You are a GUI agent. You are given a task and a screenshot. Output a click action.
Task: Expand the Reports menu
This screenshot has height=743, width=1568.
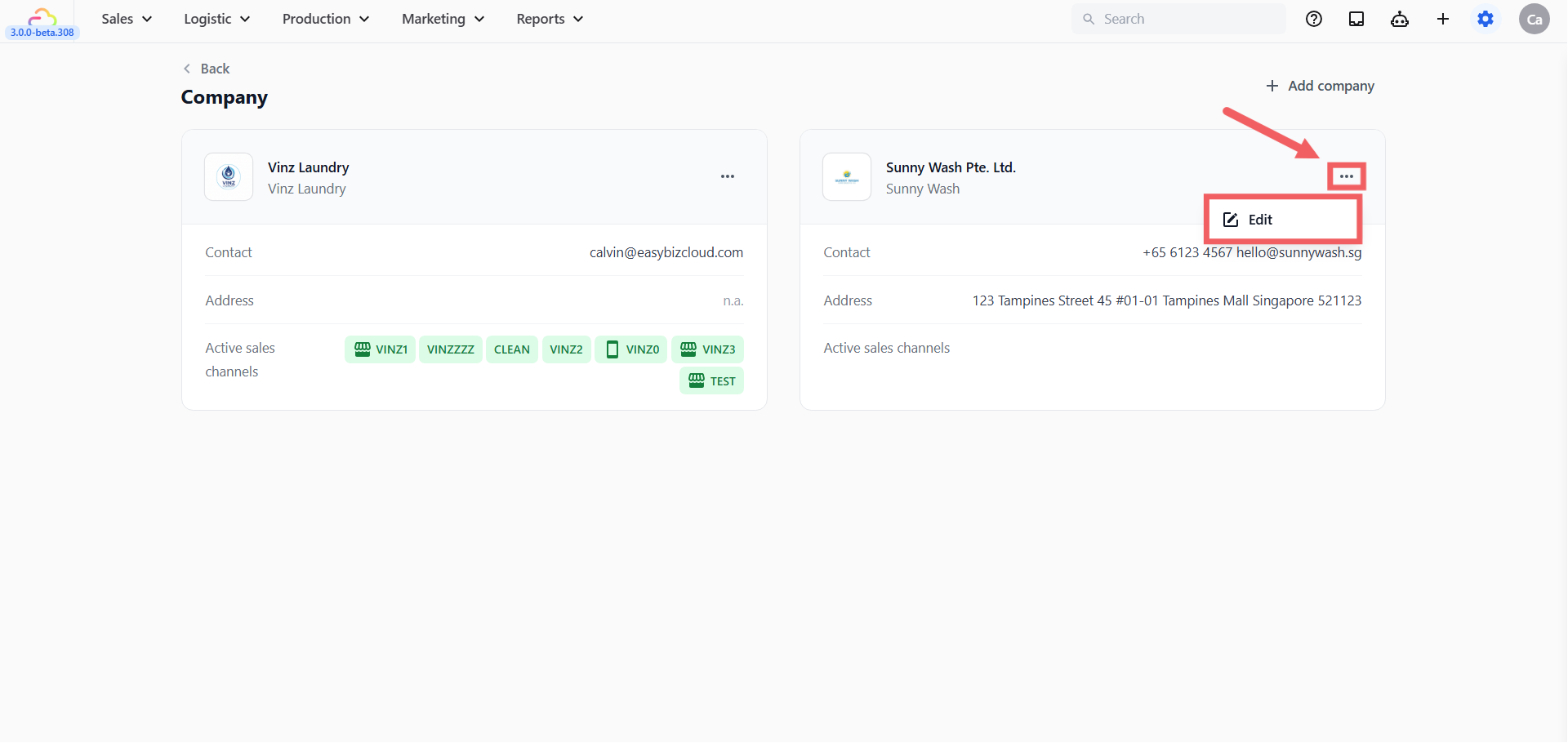pos(550,19)
